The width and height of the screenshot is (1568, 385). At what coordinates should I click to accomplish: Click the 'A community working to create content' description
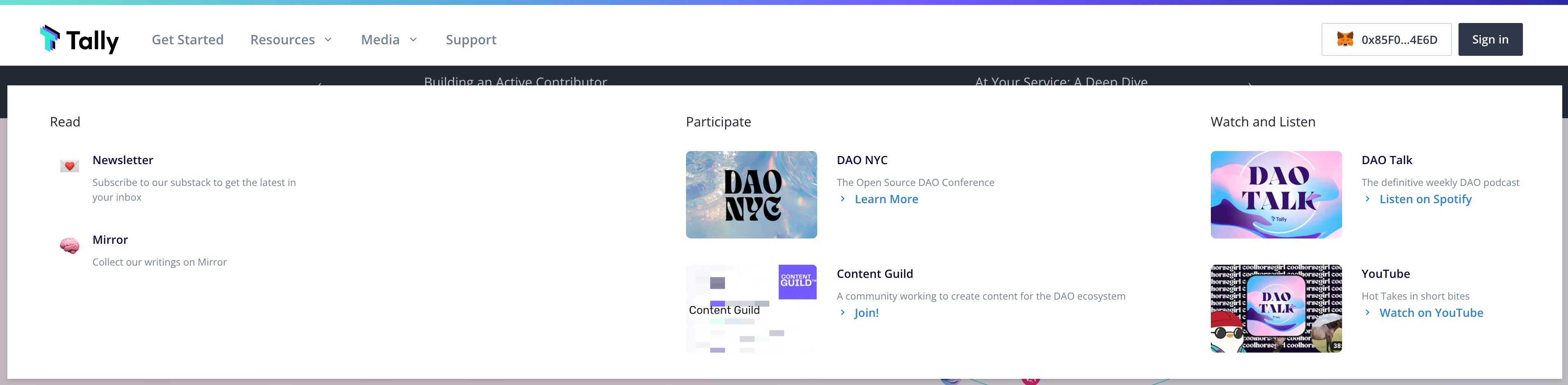(981, 296)
